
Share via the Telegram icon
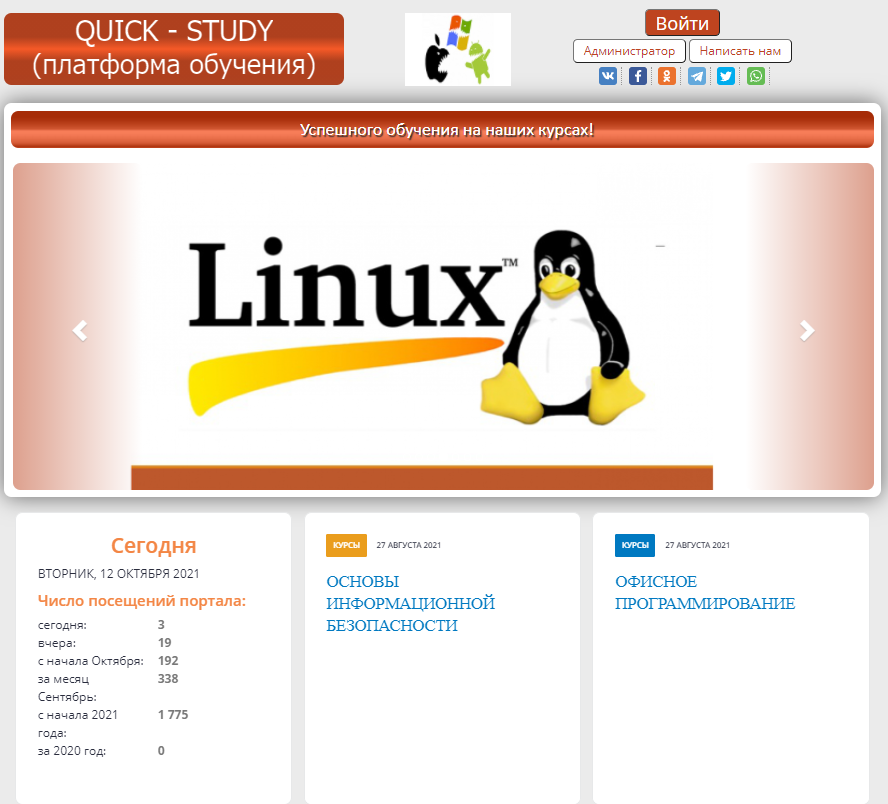point(697,76)
